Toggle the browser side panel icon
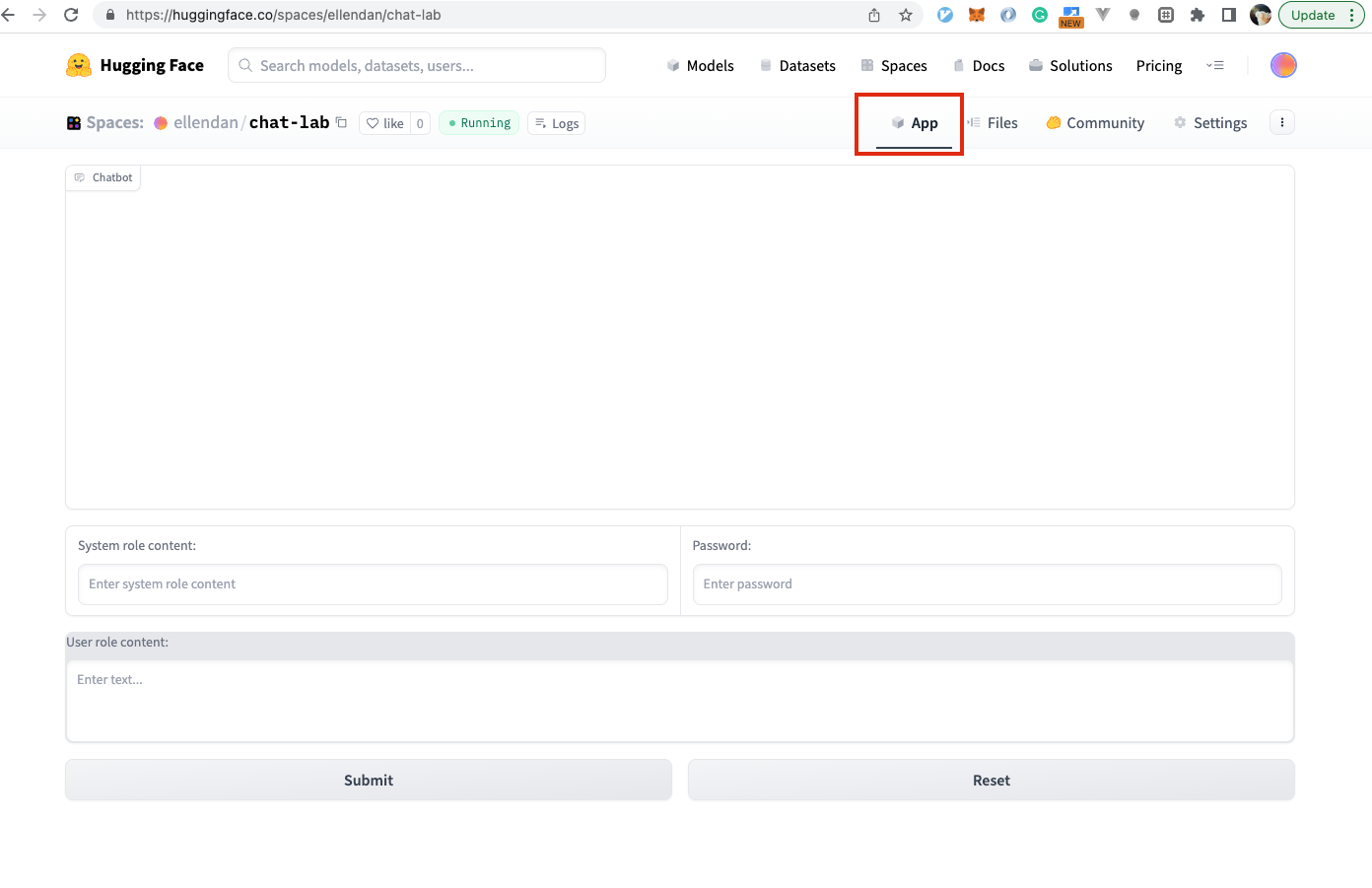Screen dimensions: 1372x888 [x=1229, y=15]
